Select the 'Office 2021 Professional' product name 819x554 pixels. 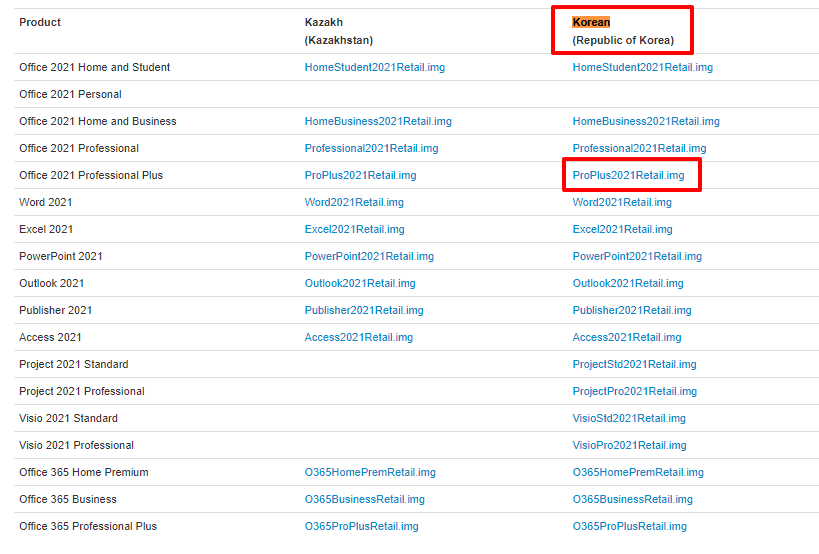[x=79, y=148]
